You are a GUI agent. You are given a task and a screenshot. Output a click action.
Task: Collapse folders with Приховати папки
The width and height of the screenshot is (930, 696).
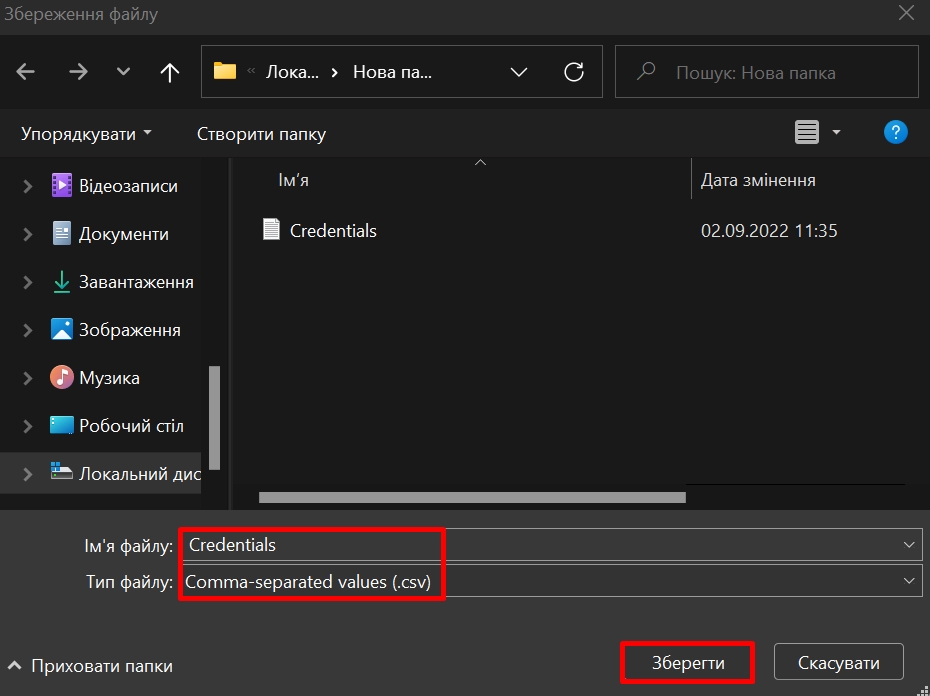point(90,666)
